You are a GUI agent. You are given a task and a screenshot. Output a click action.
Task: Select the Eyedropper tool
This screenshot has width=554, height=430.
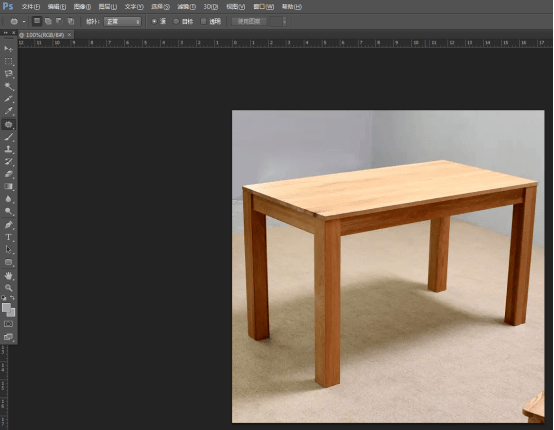coord(8,111)
